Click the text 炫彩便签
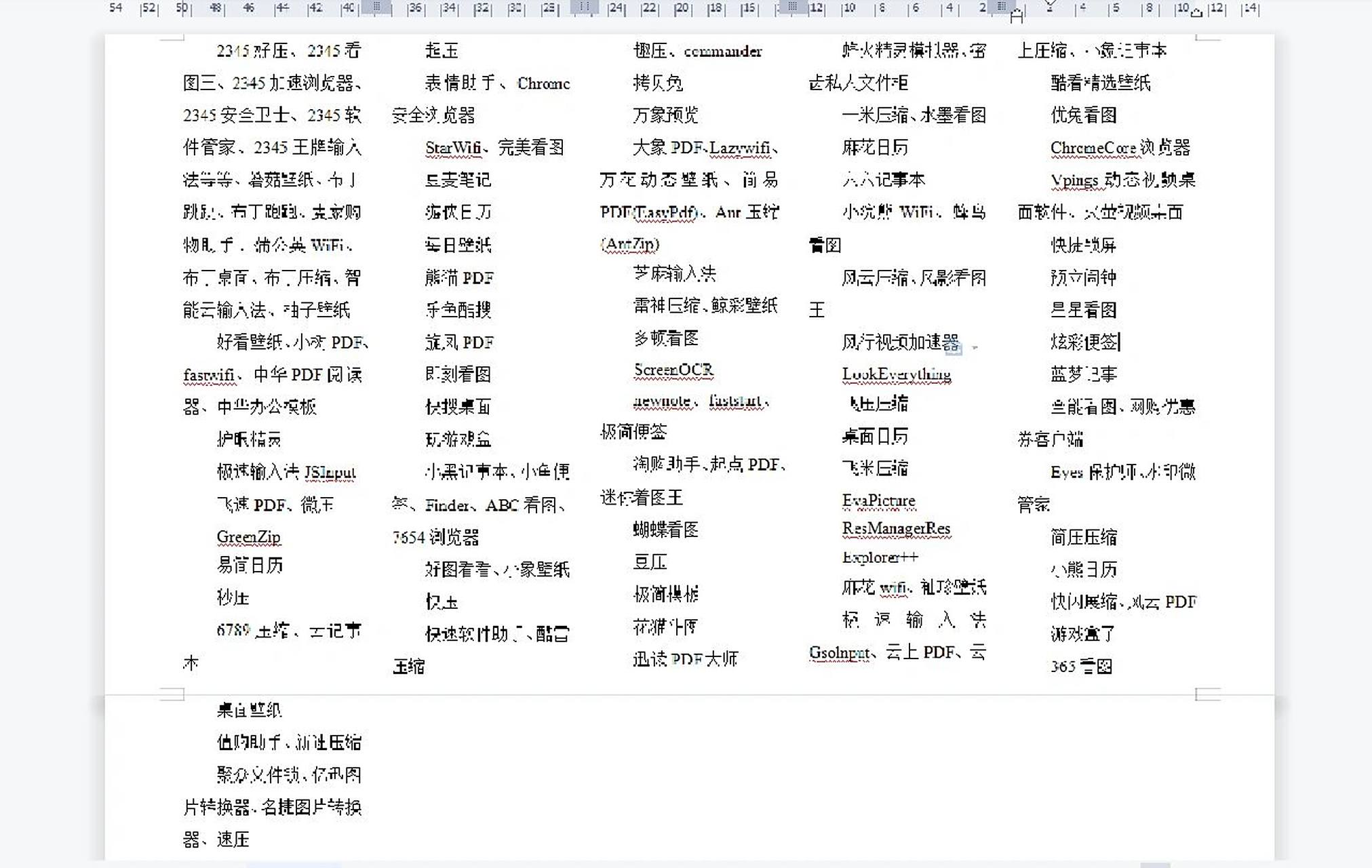 1084,342
